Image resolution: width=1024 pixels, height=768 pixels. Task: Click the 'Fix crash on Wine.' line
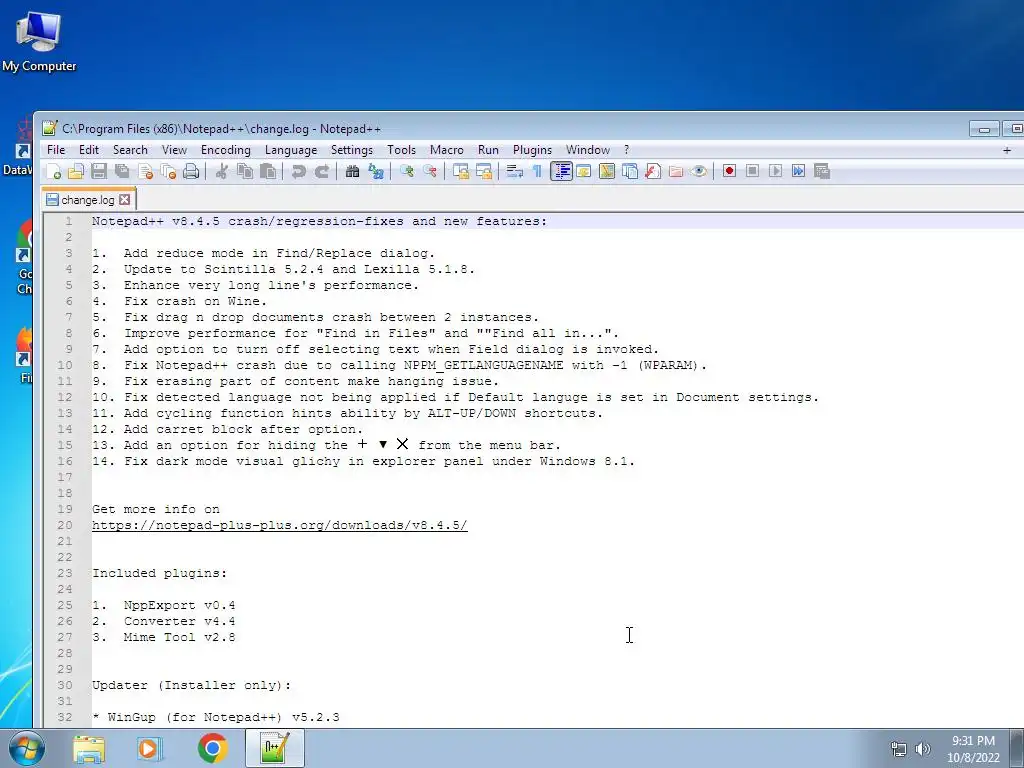click(x=195, y=301)
